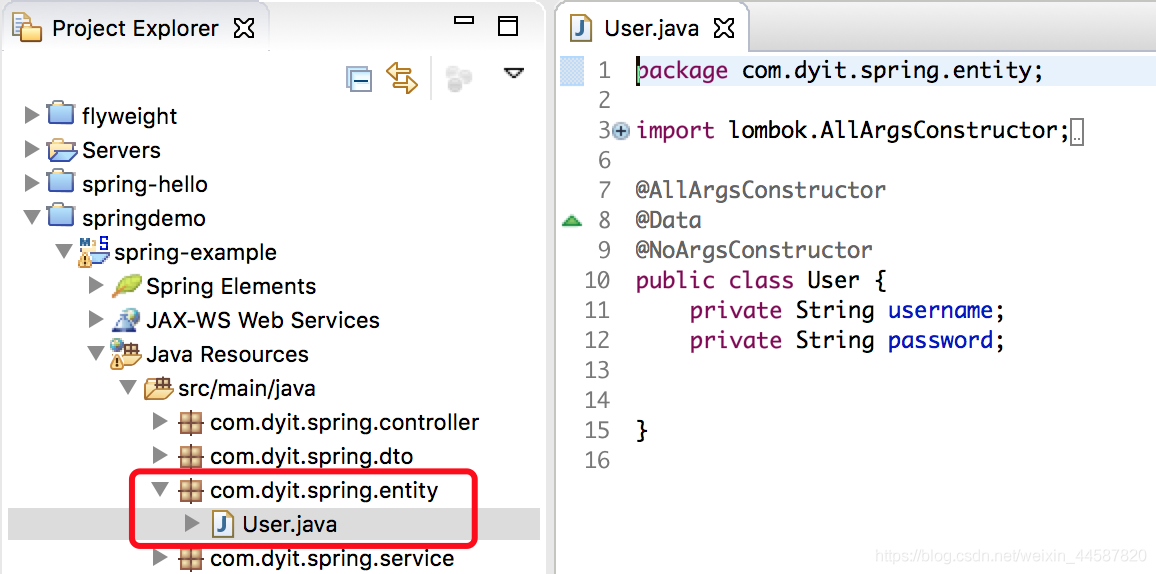Viewport: 1156px width, 574px height.
Task: Expand the Servers folder
Action: (x=32, y=150)
